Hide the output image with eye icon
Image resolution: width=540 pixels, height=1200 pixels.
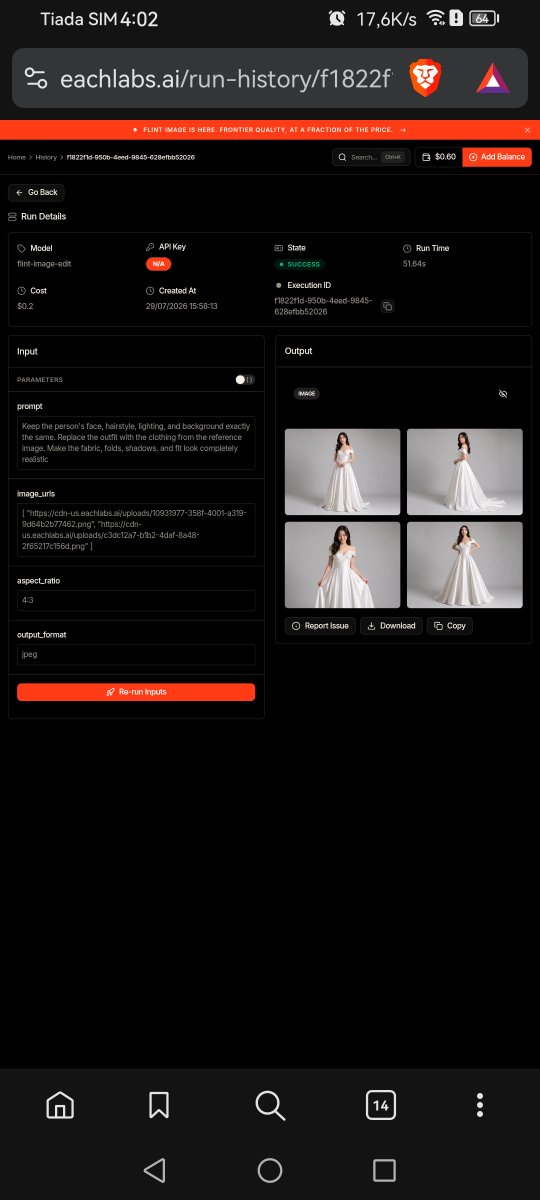pos(503,394)
